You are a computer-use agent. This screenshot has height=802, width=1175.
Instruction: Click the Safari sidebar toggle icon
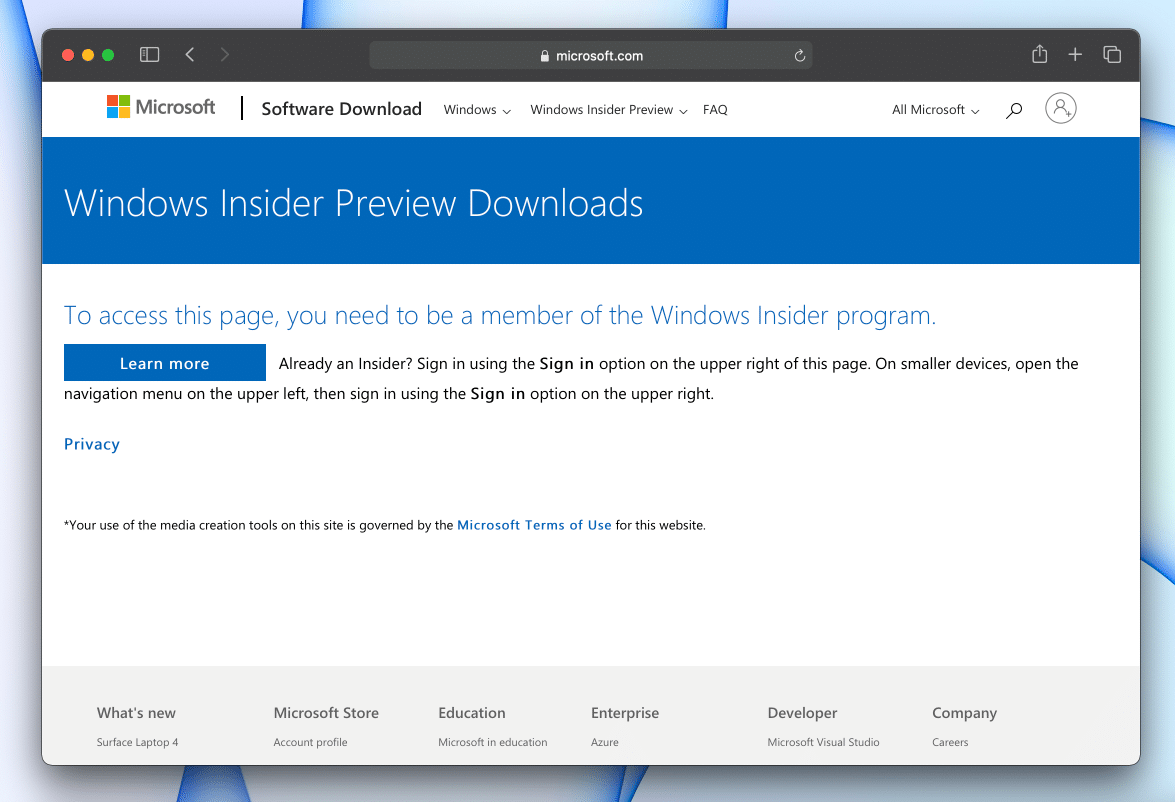coord(149,55)
